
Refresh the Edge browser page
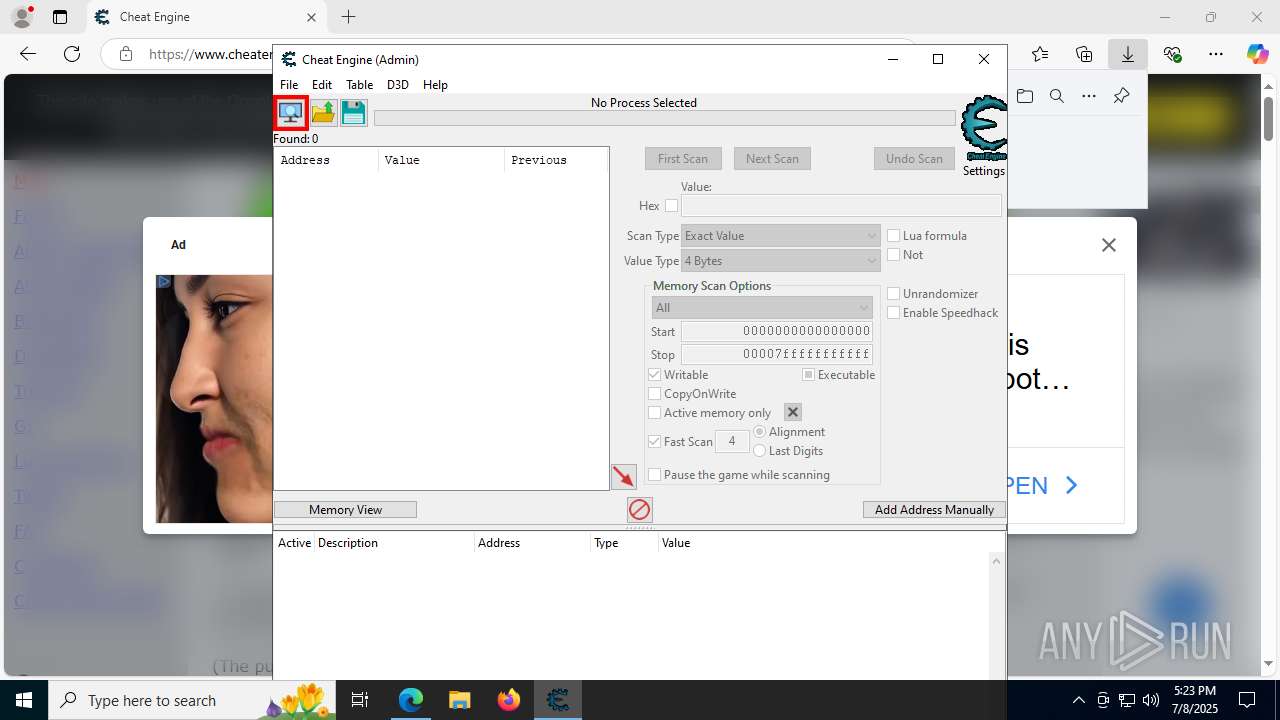click(x=72, y=54)
